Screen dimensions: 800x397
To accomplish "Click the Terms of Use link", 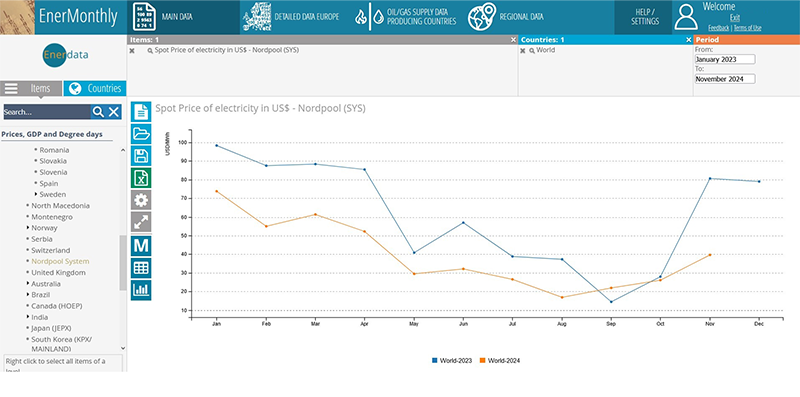I will pos(747,28).
